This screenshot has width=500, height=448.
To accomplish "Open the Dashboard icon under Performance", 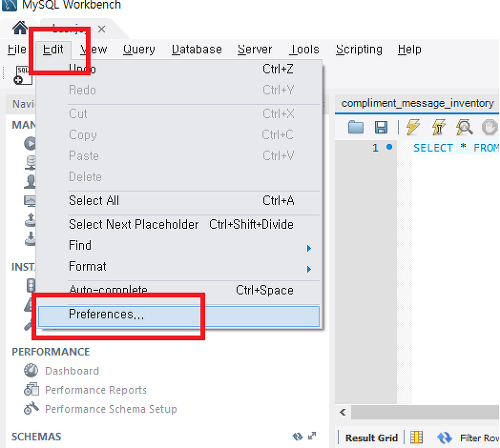I will (x=31, y=371).
